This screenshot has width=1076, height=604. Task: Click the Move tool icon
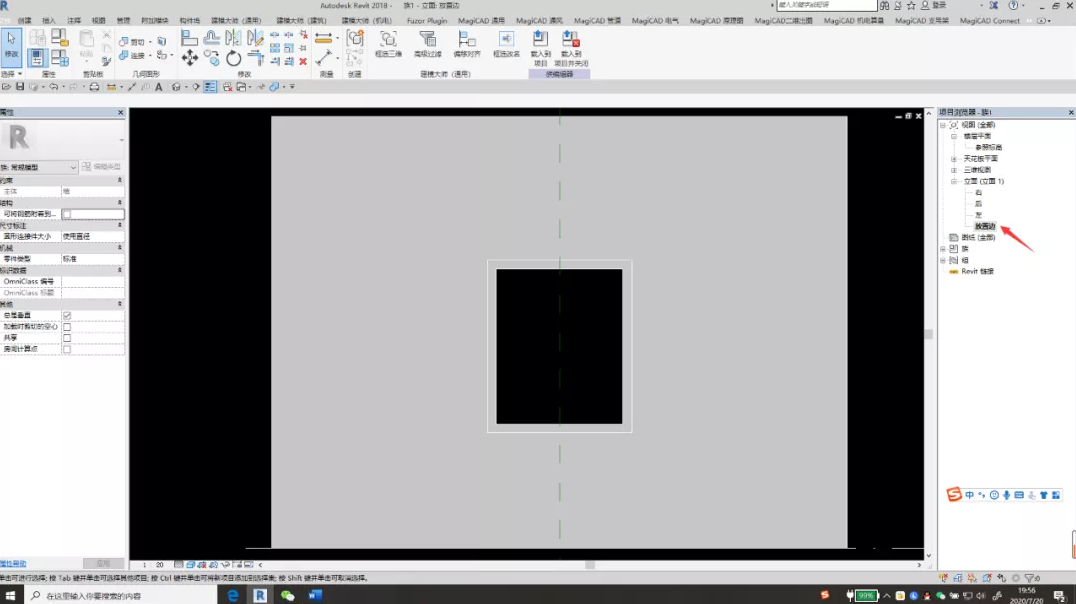coord(189,58)
